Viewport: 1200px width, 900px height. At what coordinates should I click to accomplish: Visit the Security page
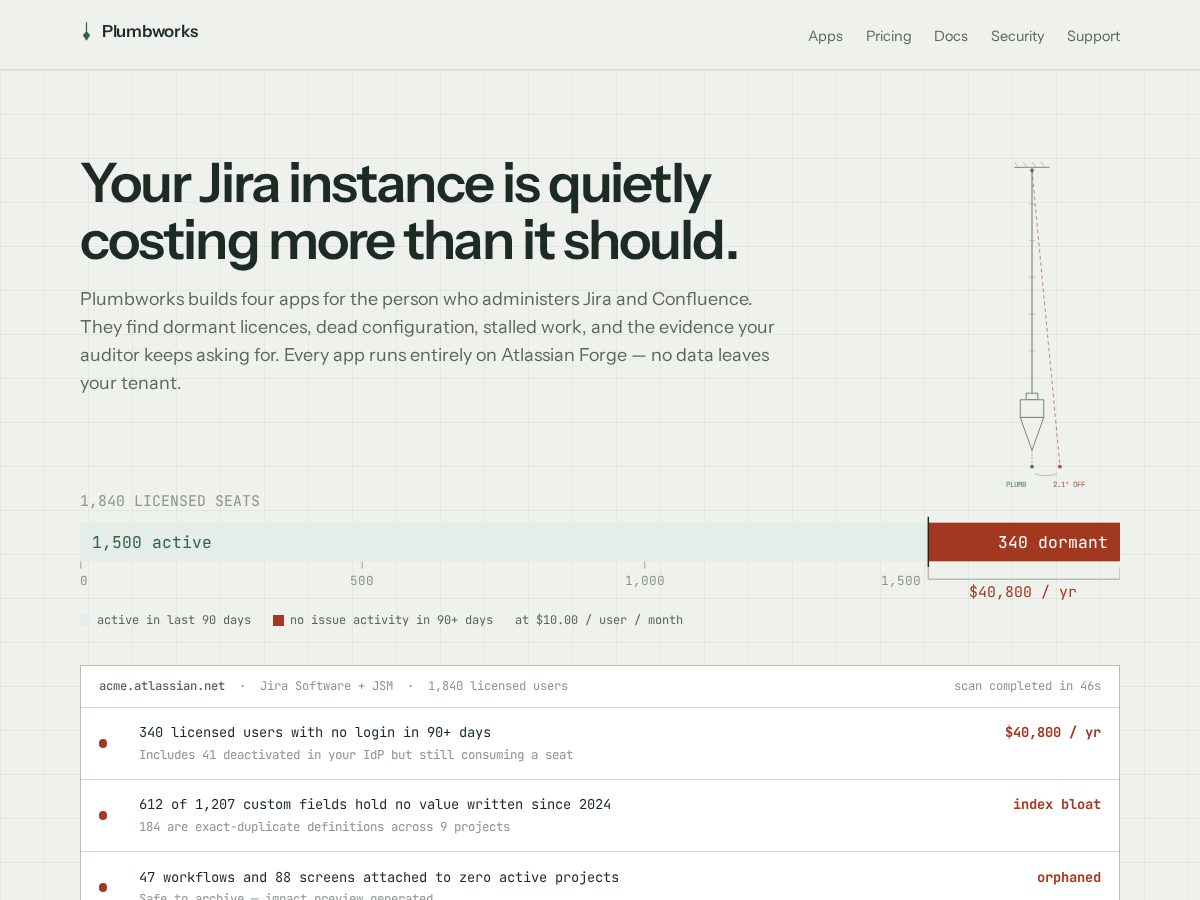[1017, 36]
